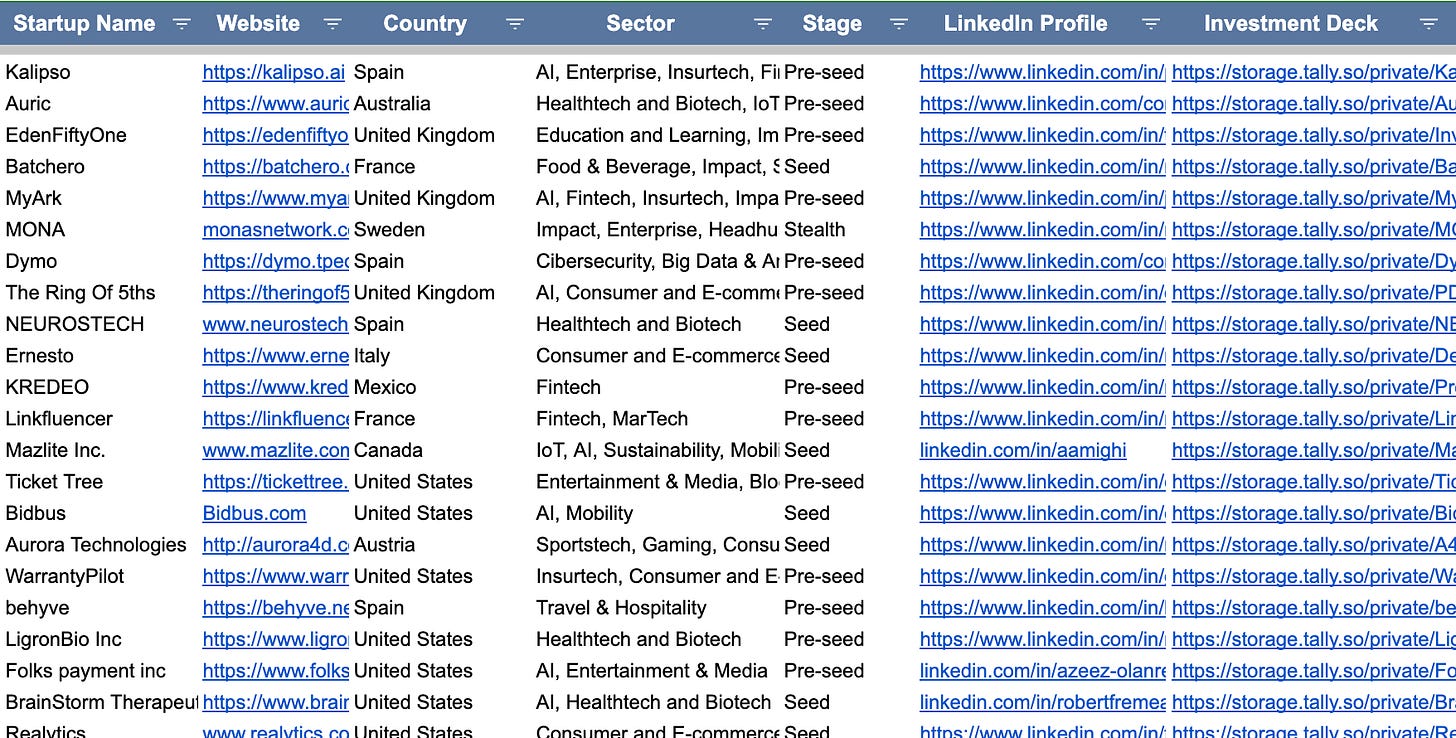
Task: Open Auric's website link
Action: click(275, 104)
